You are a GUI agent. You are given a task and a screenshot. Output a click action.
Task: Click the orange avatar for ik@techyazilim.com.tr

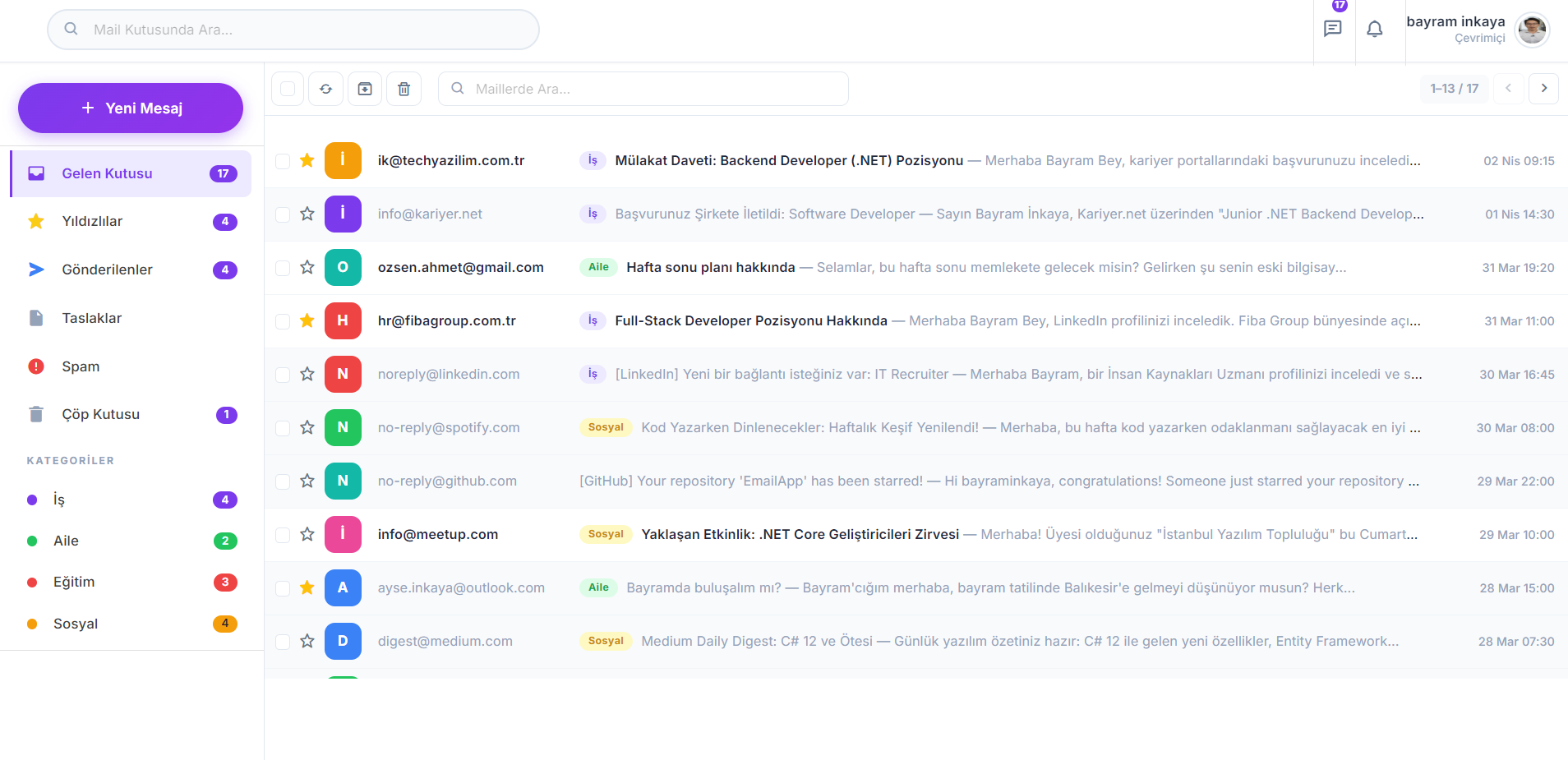click(x=343, y=160)
